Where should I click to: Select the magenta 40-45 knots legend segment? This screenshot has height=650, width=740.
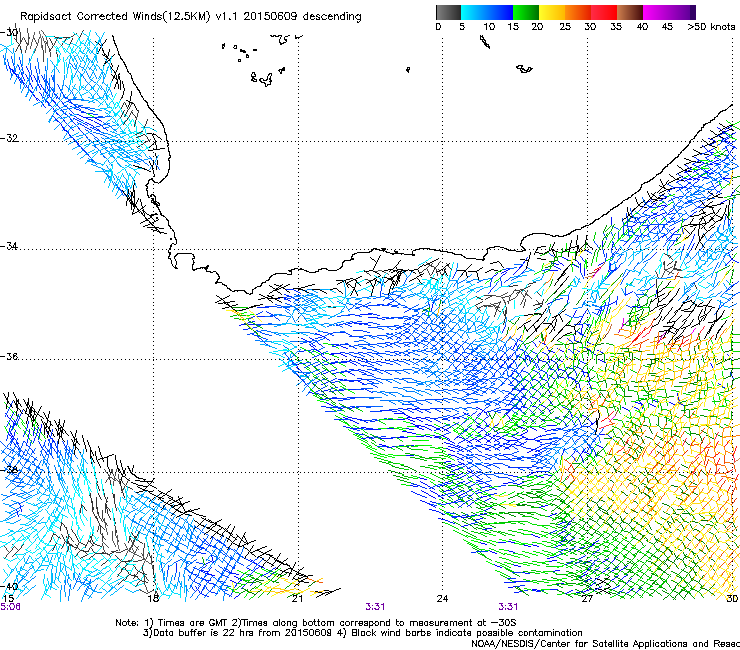pyautogui.click(x=656, y=12)
